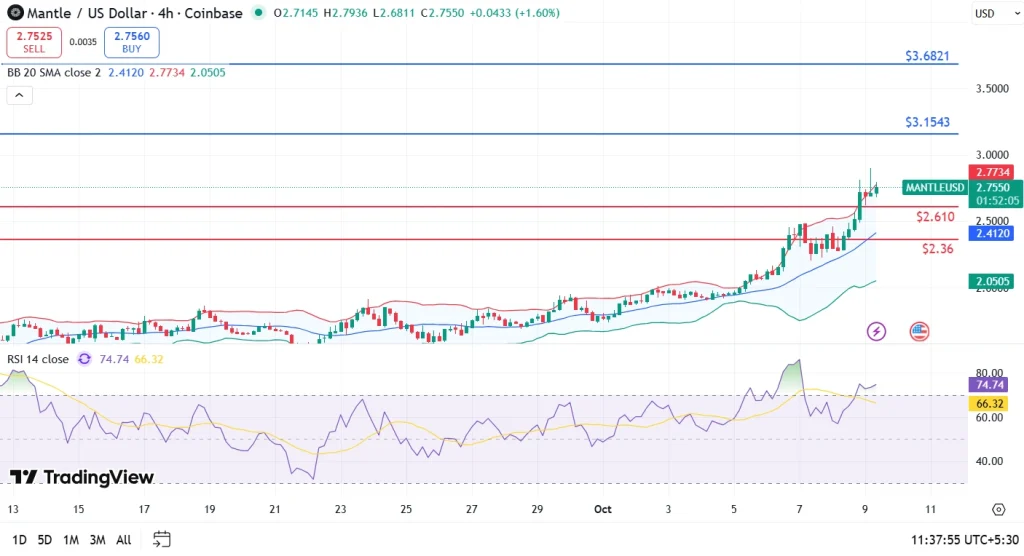Screen dimensions: 1024x556
Task: Click the $3.1543 horizontal line label
Action: click(x=927, y=122)
